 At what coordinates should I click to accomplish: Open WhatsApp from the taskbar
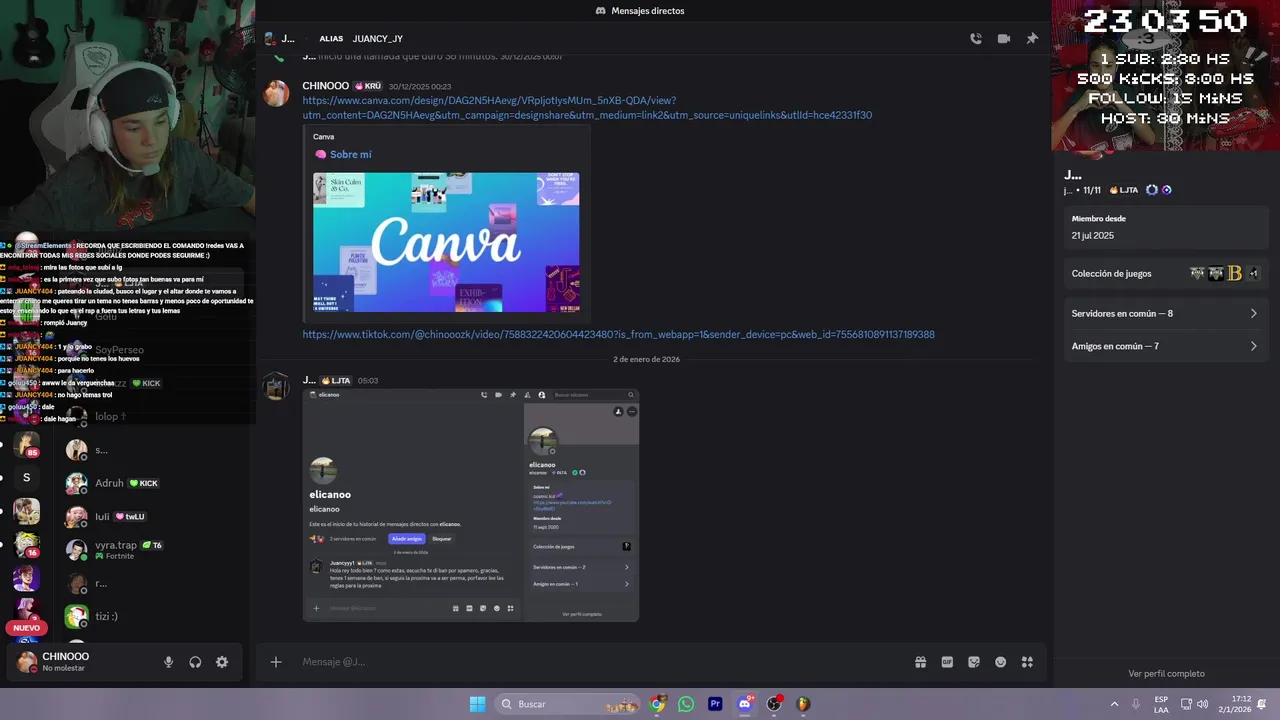pos(686,704)
